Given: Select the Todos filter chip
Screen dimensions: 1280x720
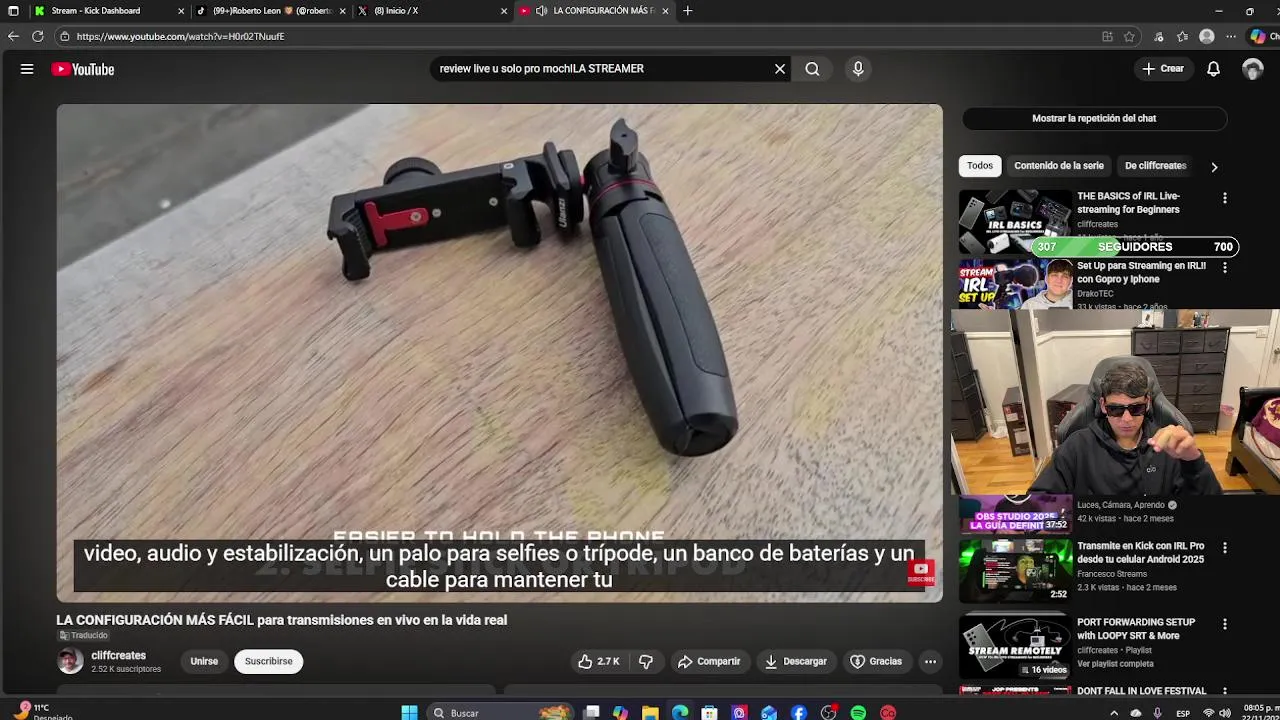Looking at the screenshot, I should click(x=980, y=166).
